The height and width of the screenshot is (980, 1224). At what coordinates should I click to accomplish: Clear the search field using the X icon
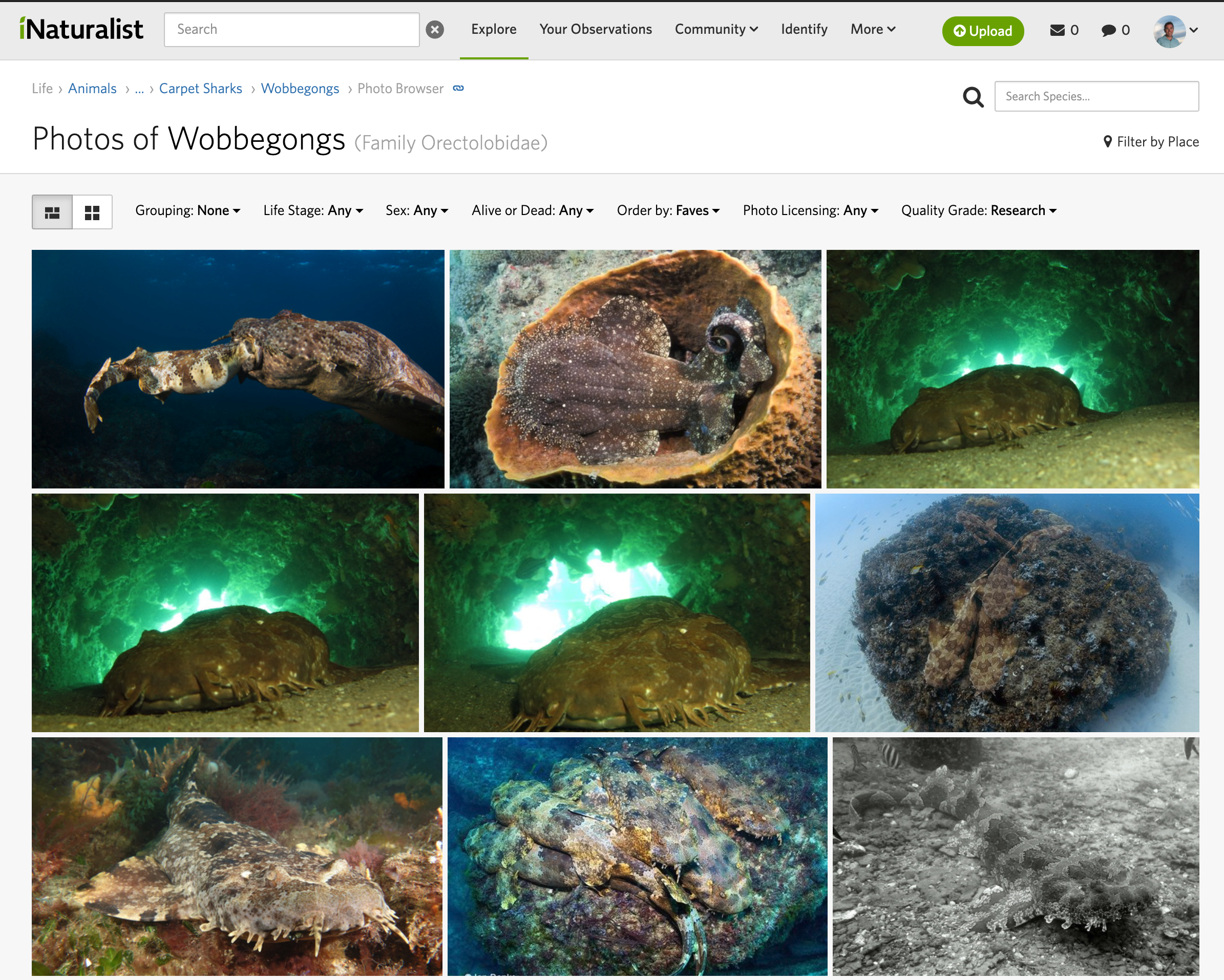[435, 29]
